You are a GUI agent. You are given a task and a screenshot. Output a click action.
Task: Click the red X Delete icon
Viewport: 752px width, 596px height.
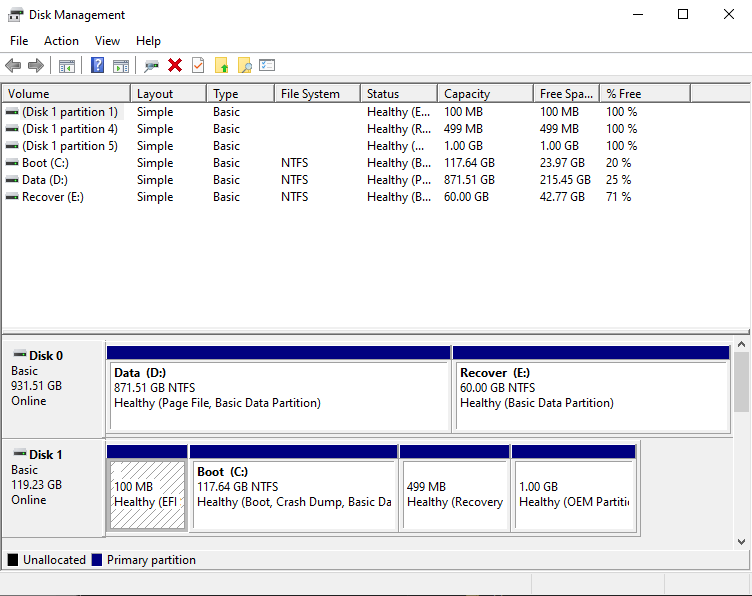(x=175, y=65)
